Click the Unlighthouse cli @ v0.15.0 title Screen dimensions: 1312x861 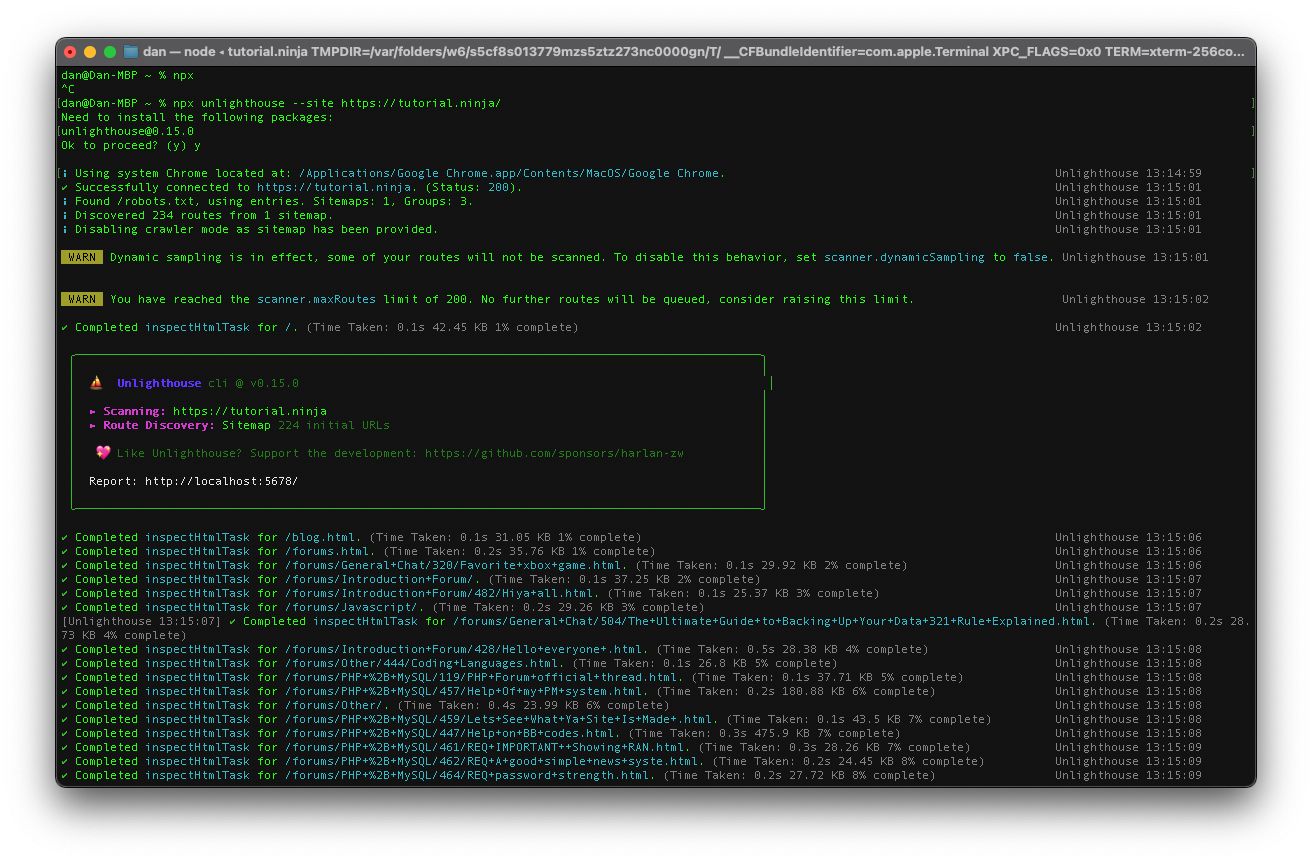coord(207,383)
